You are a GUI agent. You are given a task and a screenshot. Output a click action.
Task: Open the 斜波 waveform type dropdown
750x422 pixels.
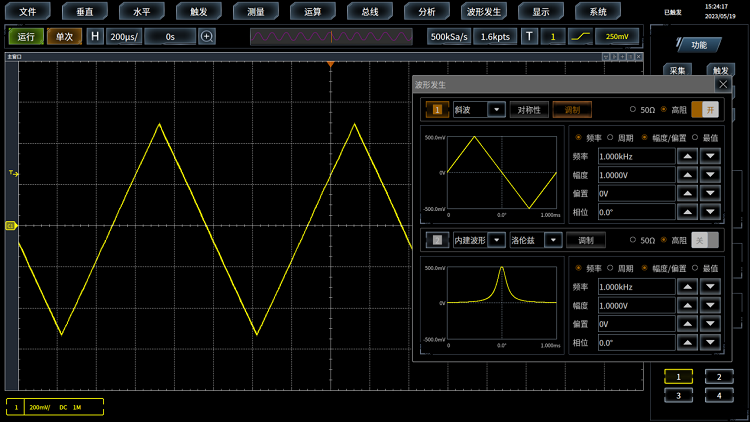(x=495, y=110)
